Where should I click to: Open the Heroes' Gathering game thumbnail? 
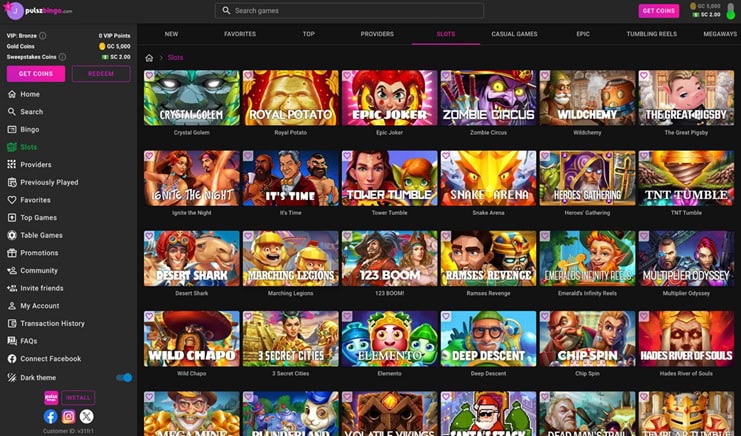click(x=587, y=178)
